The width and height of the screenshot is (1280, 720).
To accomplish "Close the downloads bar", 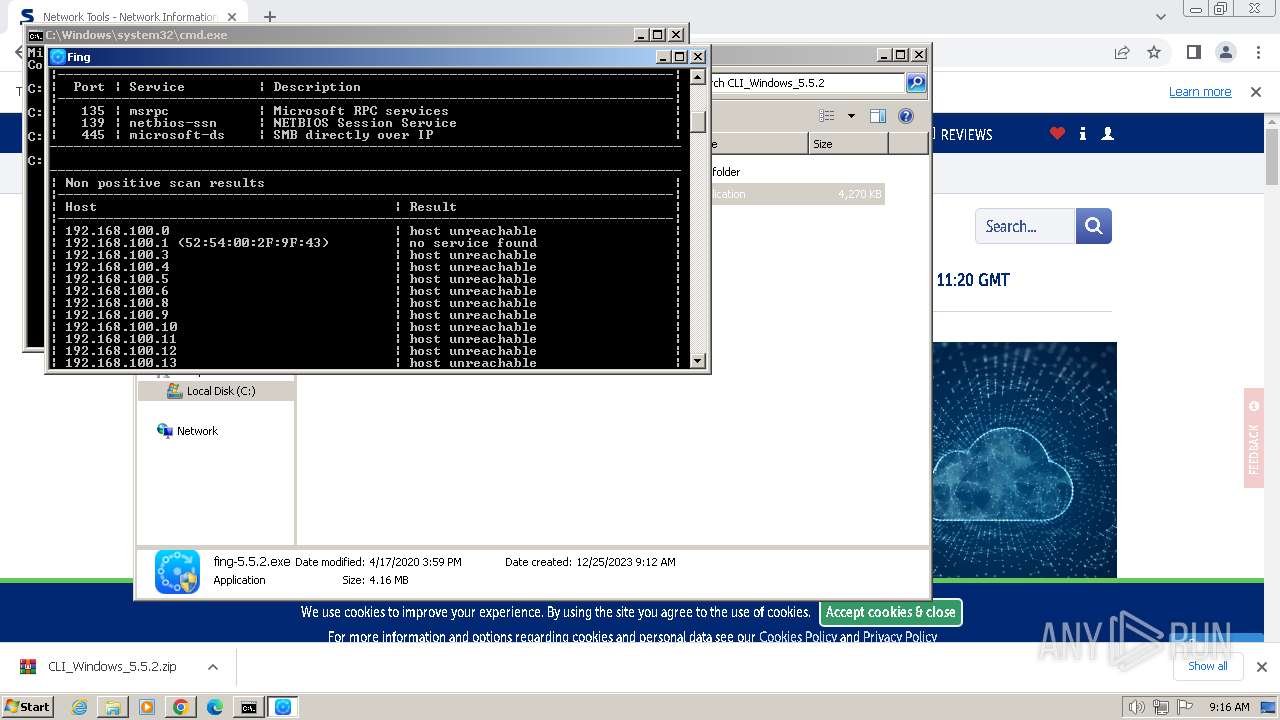I will pos(1261,666).
